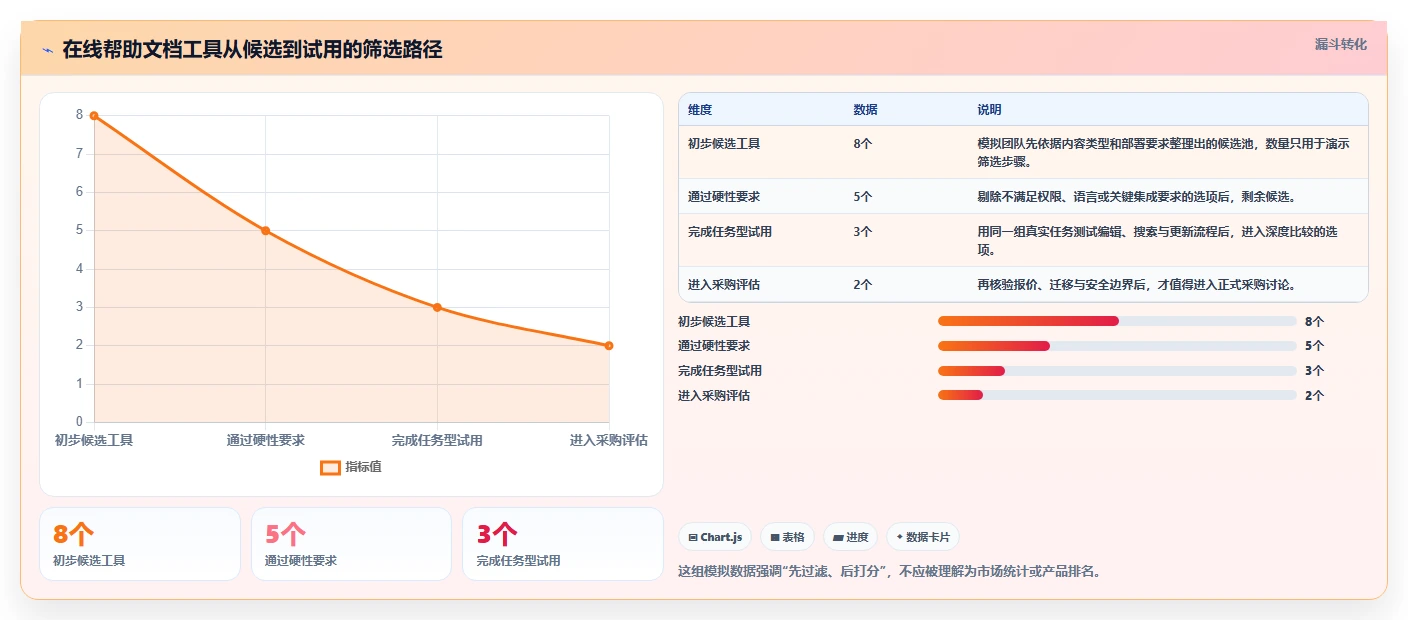Screen dimensions: 1408x620
Task: Click the 表格 chip
Action: (788, 537)
